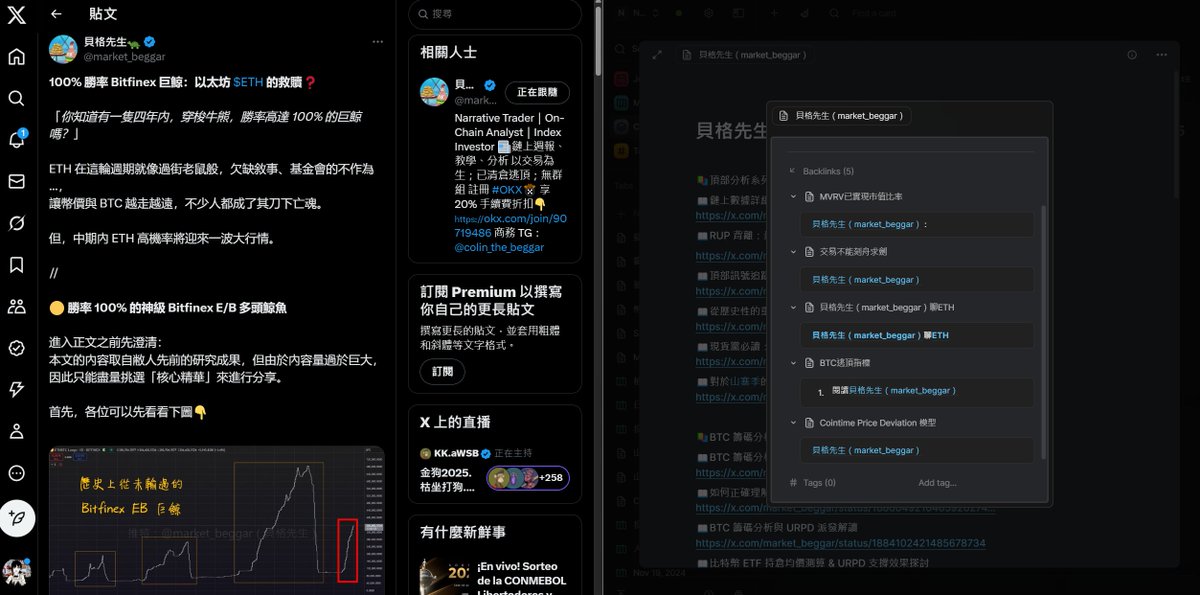
Task: Collapse the Backlinks (5) section
Action: click(793, 172)
